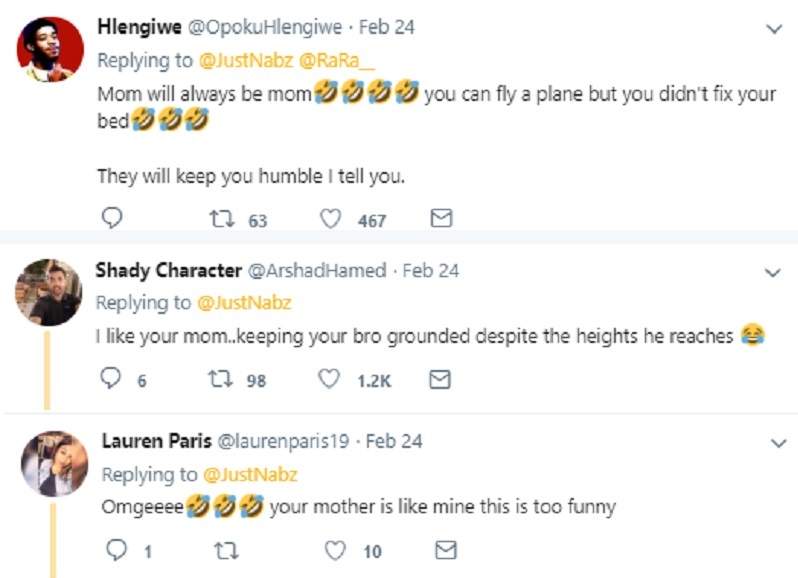Share Lauren Paris's tweet via envelope icon

[447, 550]
